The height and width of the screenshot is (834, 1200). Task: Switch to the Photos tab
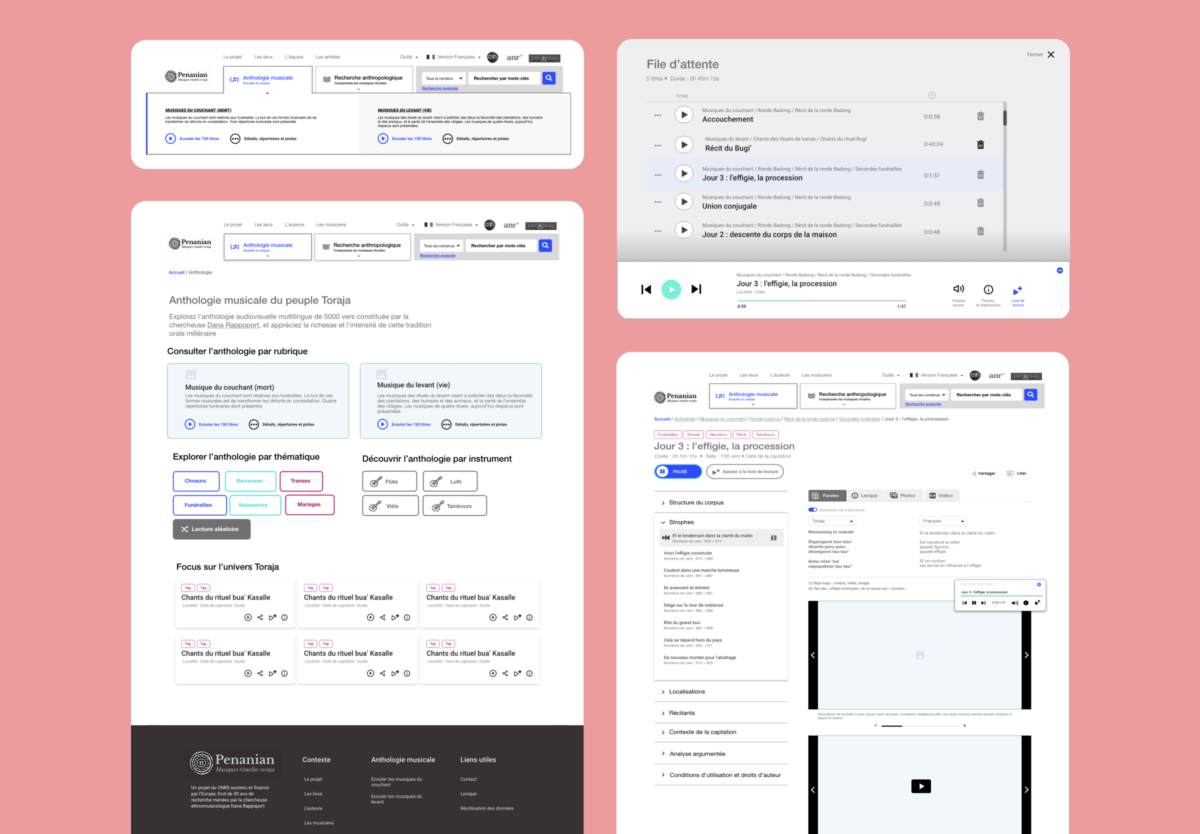[905, 495]
